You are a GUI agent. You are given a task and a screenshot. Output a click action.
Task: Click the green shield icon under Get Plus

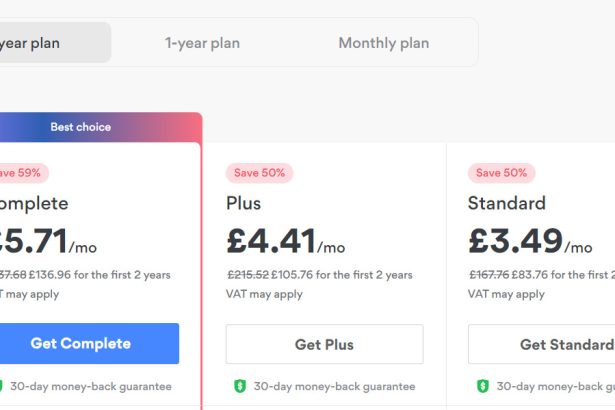coord(240,386)
